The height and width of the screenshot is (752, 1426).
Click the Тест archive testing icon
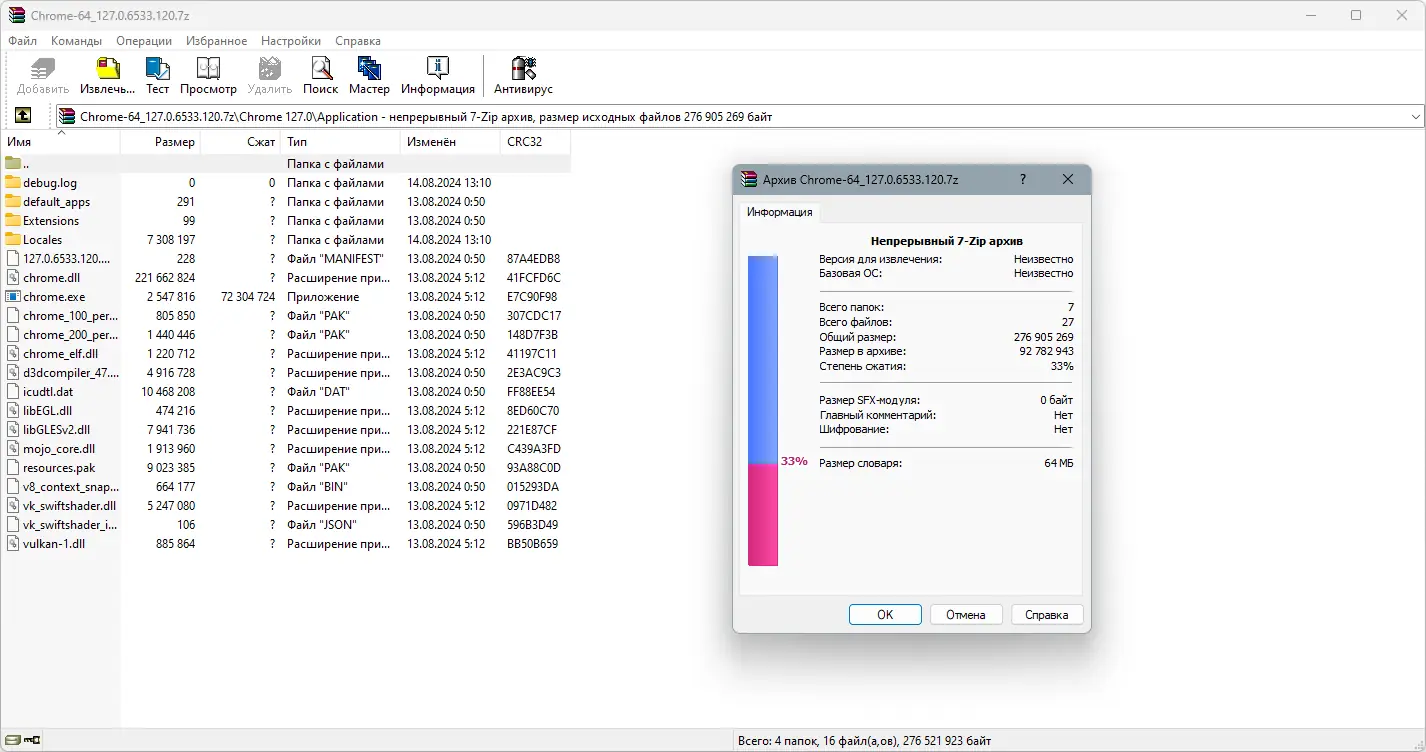(157, 70)
